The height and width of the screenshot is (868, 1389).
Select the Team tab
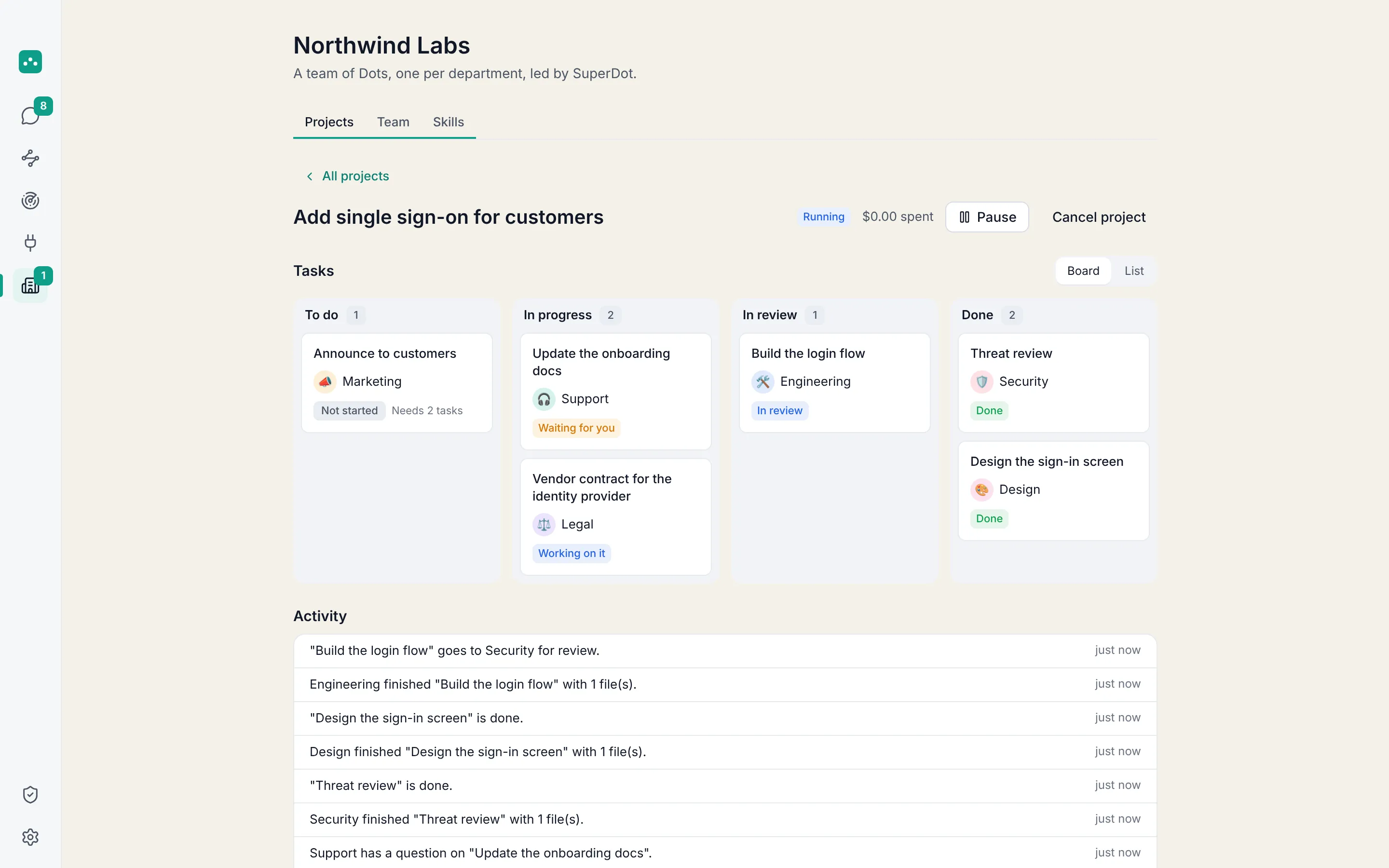point(393,122)
